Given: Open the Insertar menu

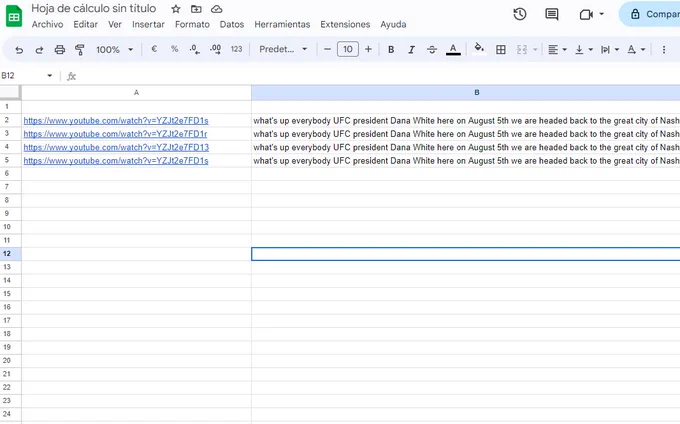Looking at the screenshot, I should pyautogui.click(x=148, y=24).
